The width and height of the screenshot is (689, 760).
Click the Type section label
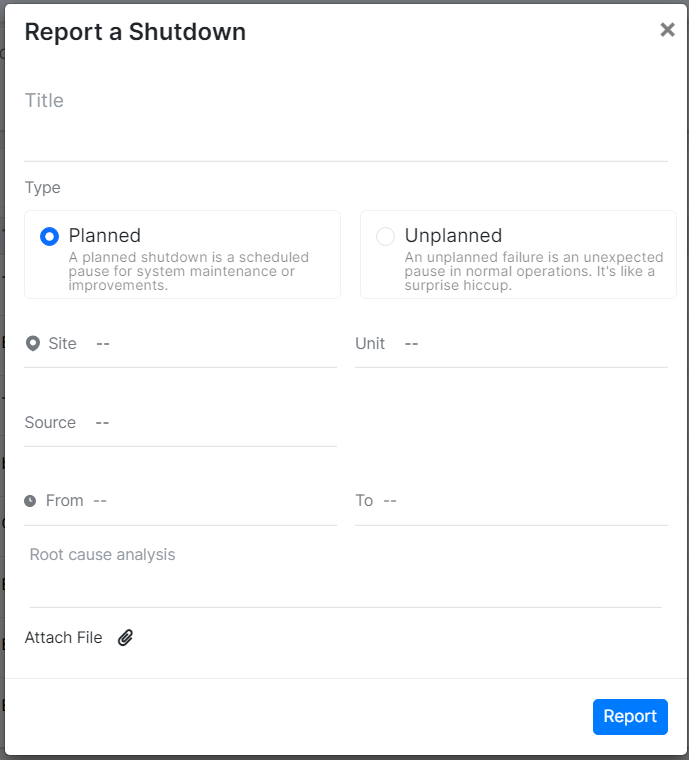[43, 188]
